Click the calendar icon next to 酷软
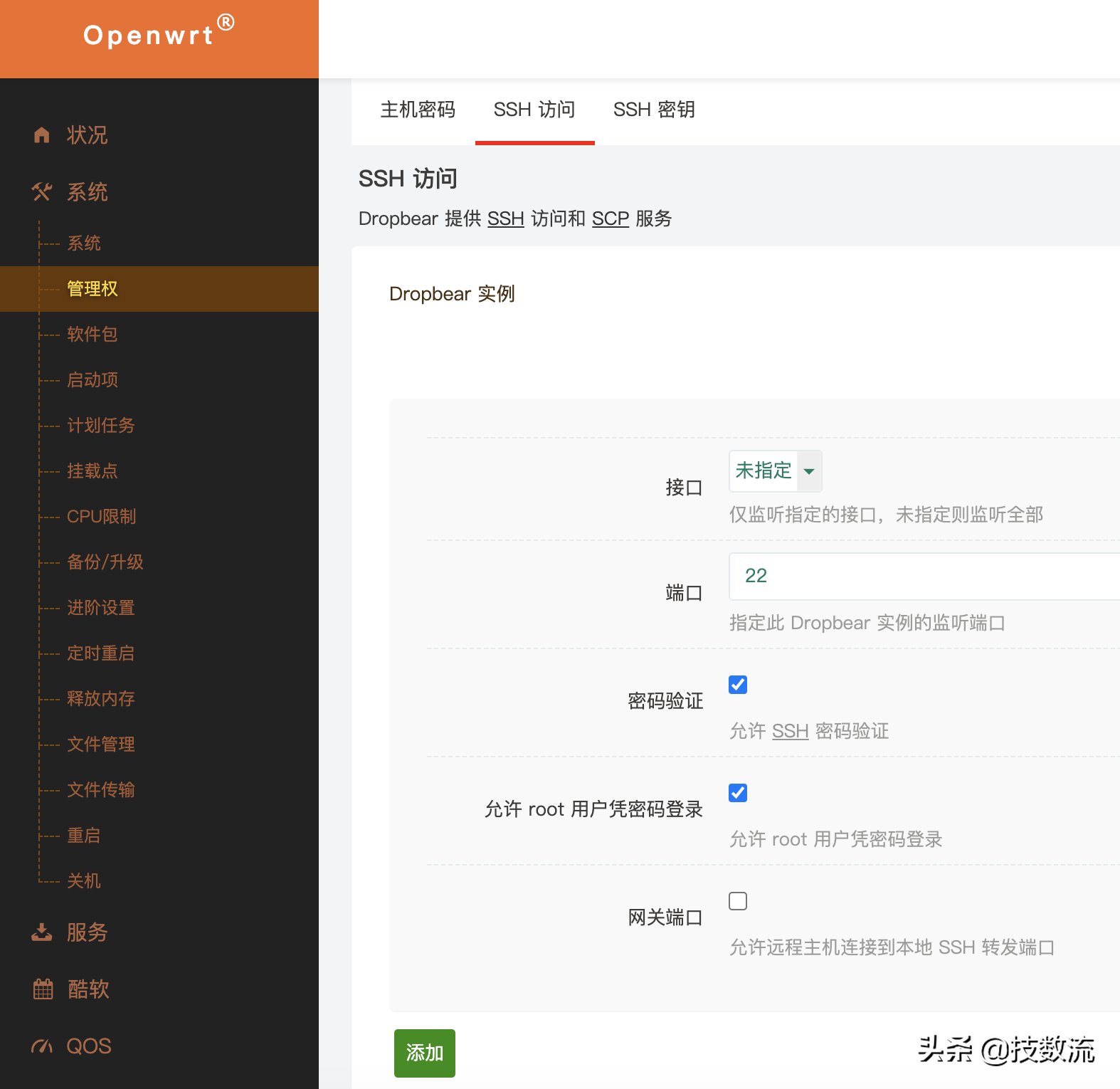This screenshot has height=1089, width=1120. pos(43,989)
